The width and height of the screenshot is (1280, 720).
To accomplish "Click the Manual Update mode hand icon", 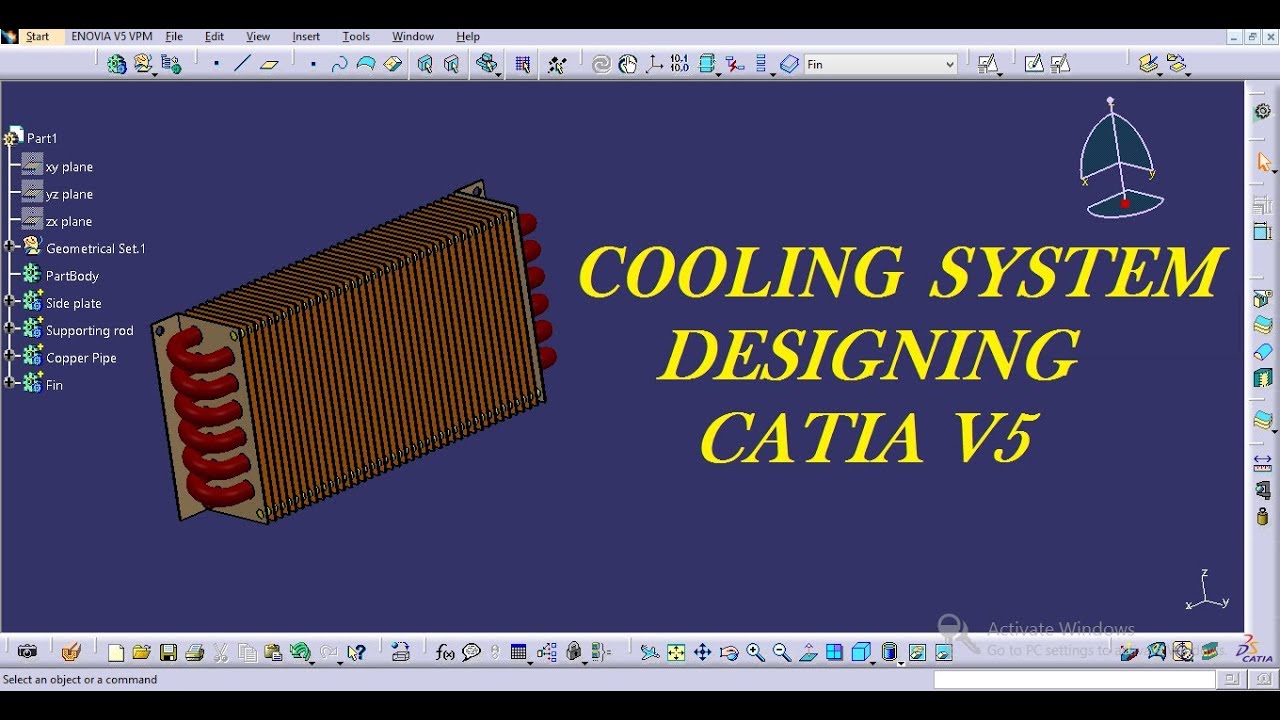I will coord(627,64).
